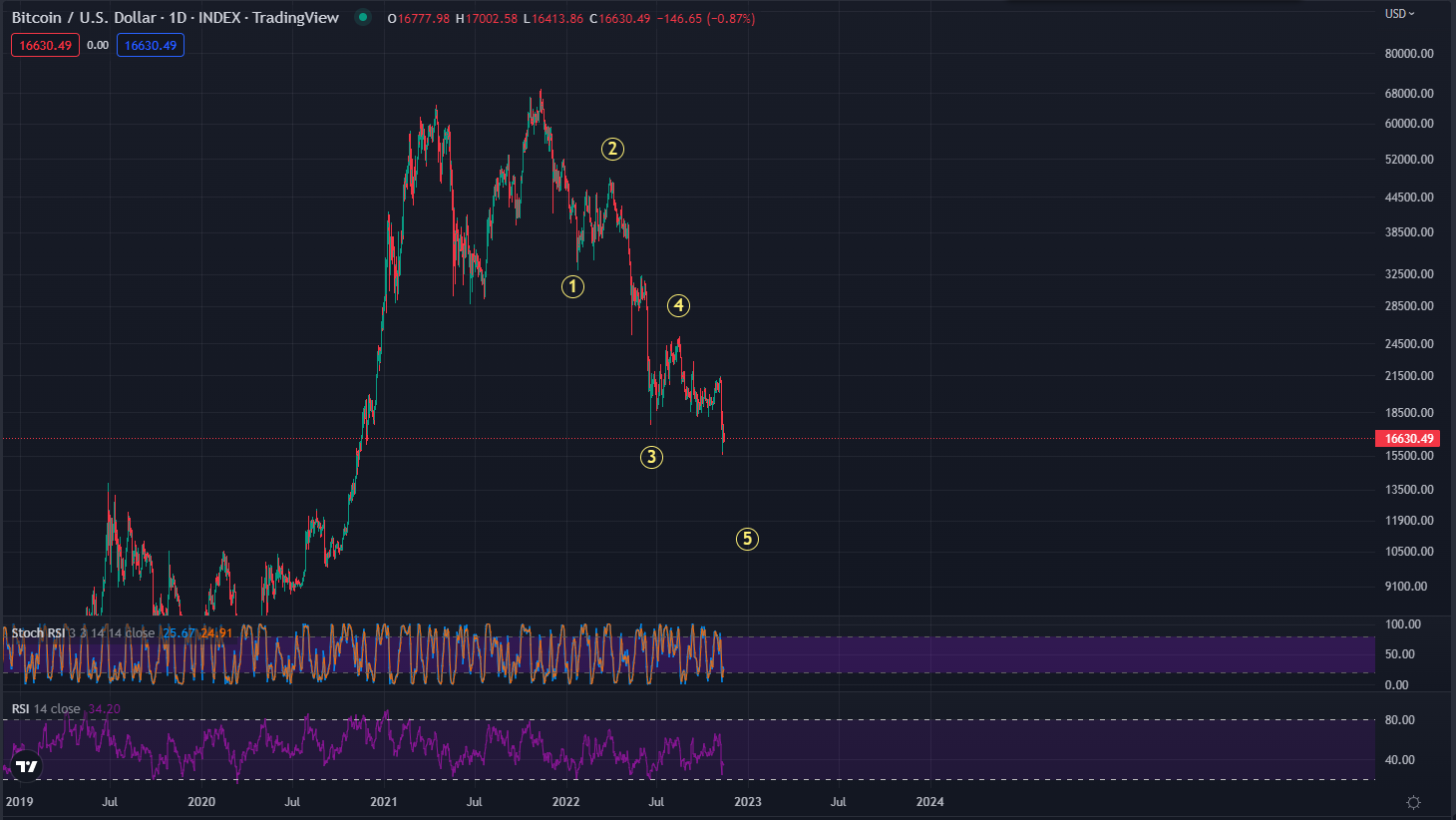Click the 15500.00 price axis label
Image resolution: width=1456 pixels, height=820 pixels.
1409,456
